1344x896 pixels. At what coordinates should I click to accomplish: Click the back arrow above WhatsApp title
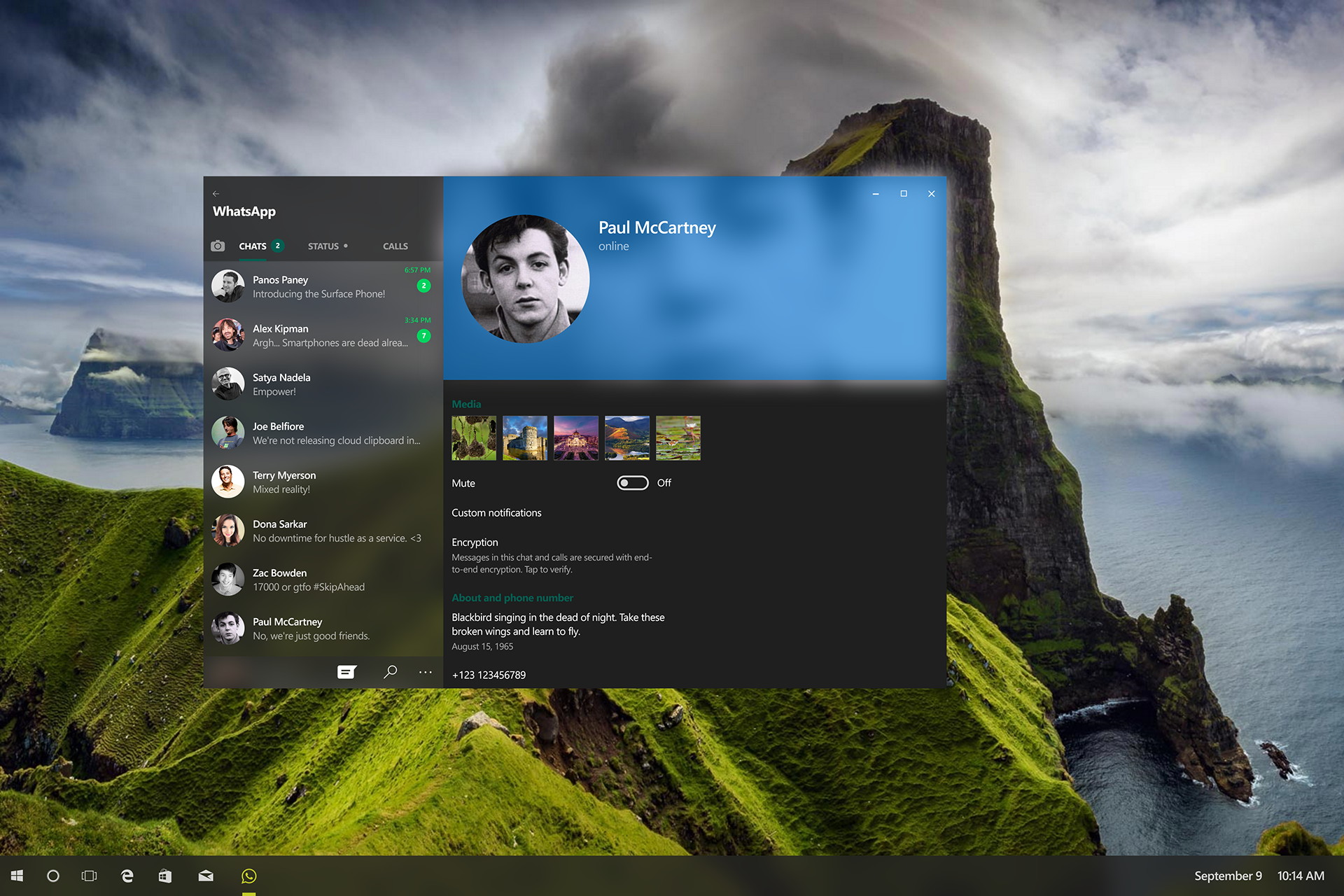coord(216,194)
